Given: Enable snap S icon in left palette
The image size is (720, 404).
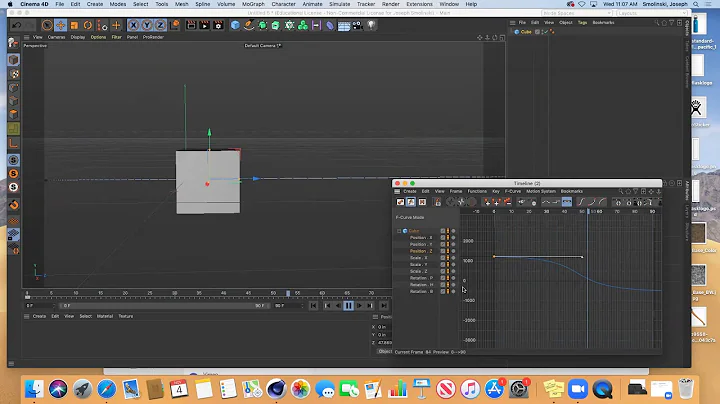Looking at the screenshot, I should (13, 160).
